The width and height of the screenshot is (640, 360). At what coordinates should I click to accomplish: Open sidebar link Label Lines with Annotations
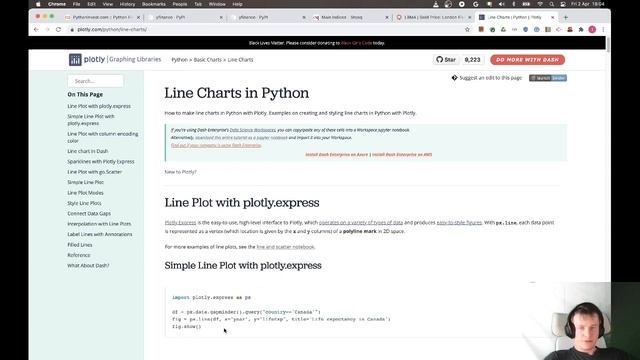coord(100,234)
